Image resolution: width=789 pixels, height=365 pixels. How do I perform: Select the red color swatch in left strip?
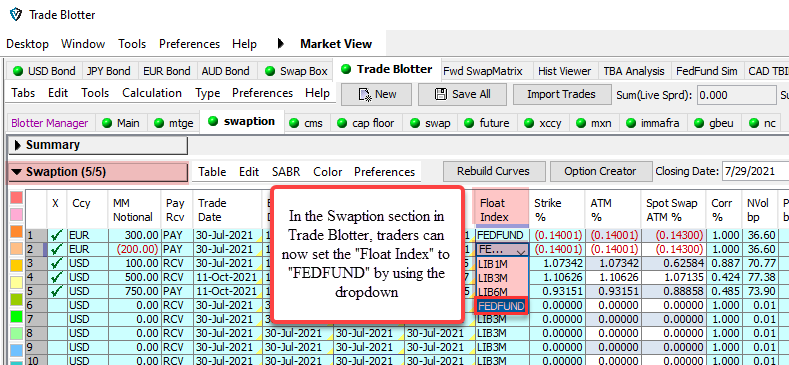[x=17, y=197]
